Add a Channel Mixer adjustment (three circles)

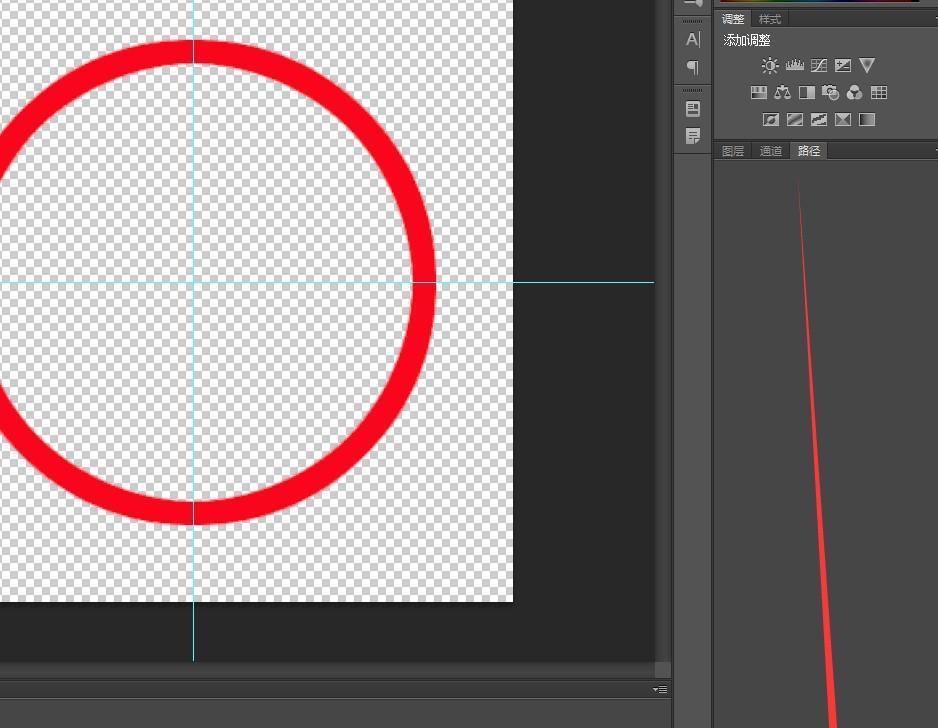pos(854,92)
